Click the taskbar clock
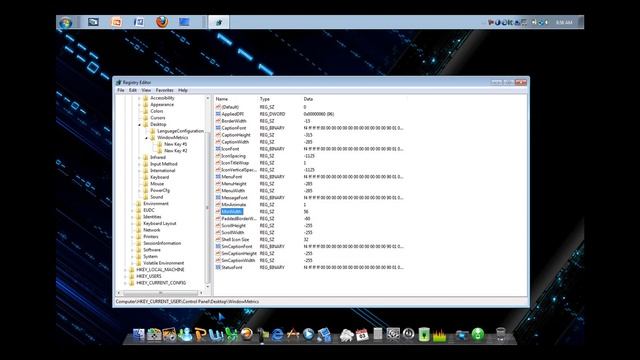This screenshot has width=640, height=360. 564,22
